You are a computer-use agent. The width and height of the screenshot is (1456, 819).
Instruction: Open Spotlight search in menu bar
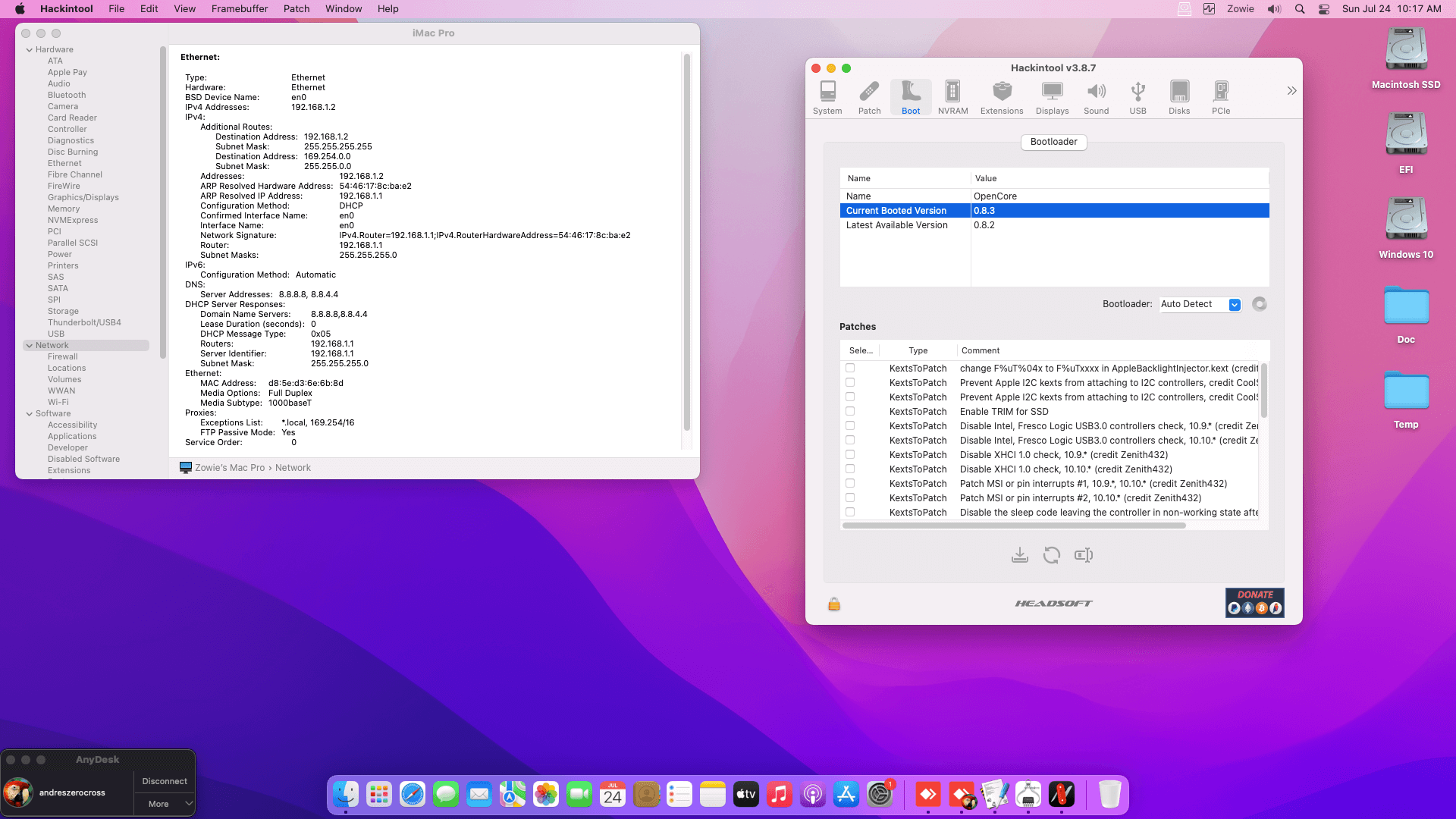1300,9
